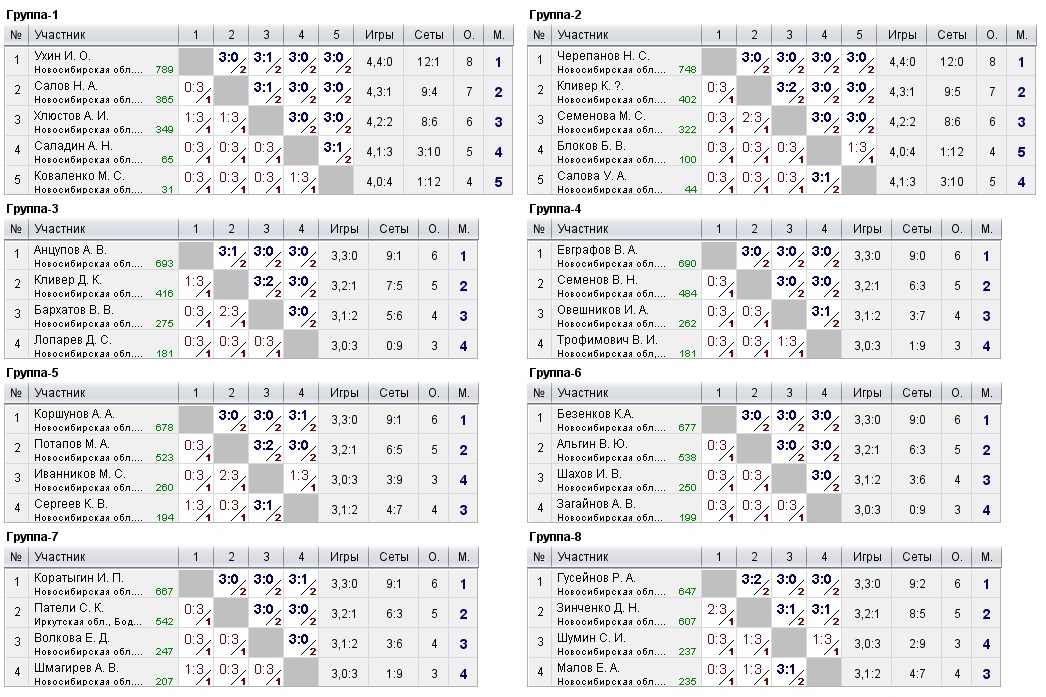
Task: Open participant Ухин И. О. in Группа-1
Action: click(62, 56)
